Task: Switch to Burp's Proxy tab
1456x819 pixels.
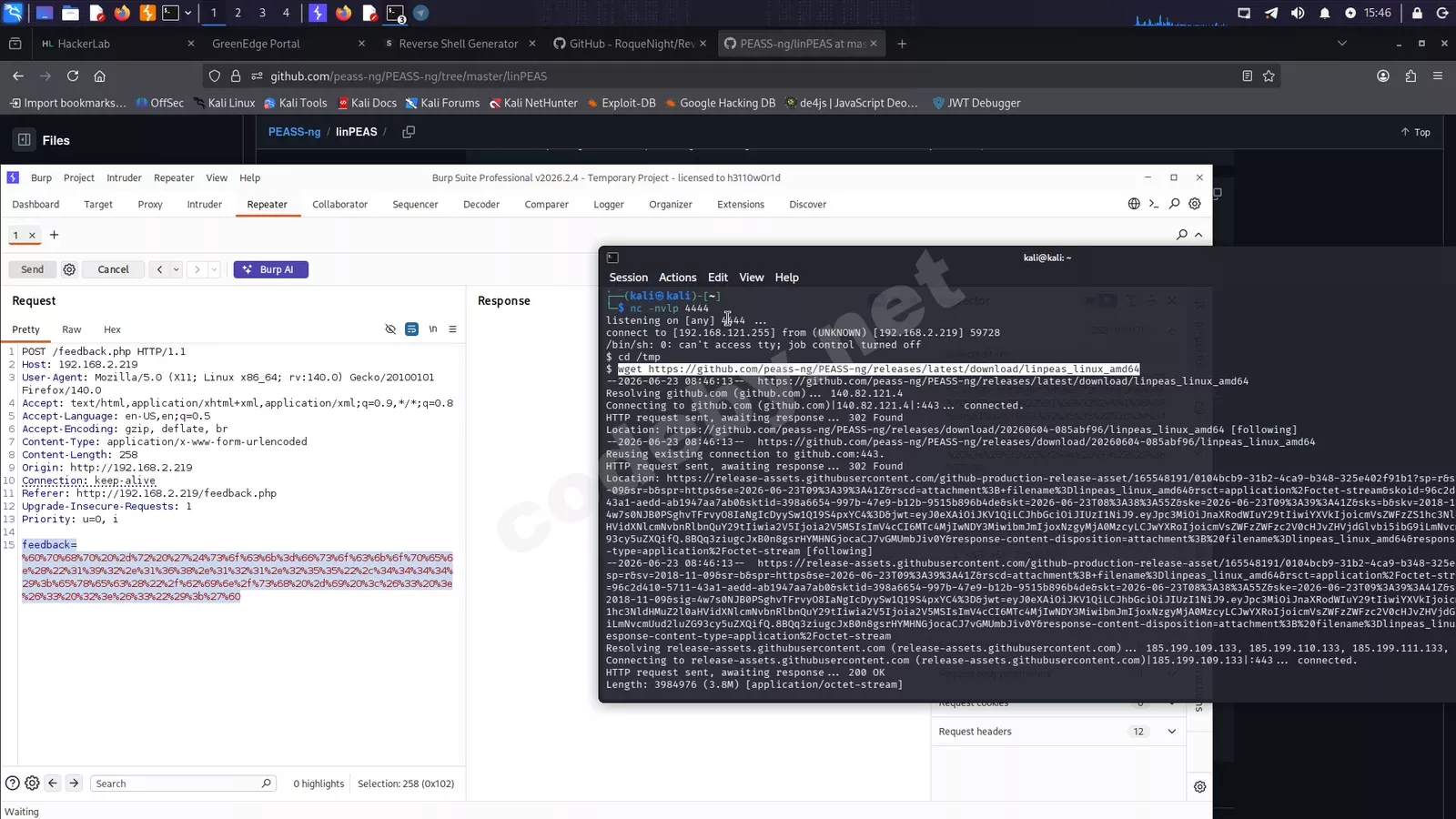Action: click(150, 205)
